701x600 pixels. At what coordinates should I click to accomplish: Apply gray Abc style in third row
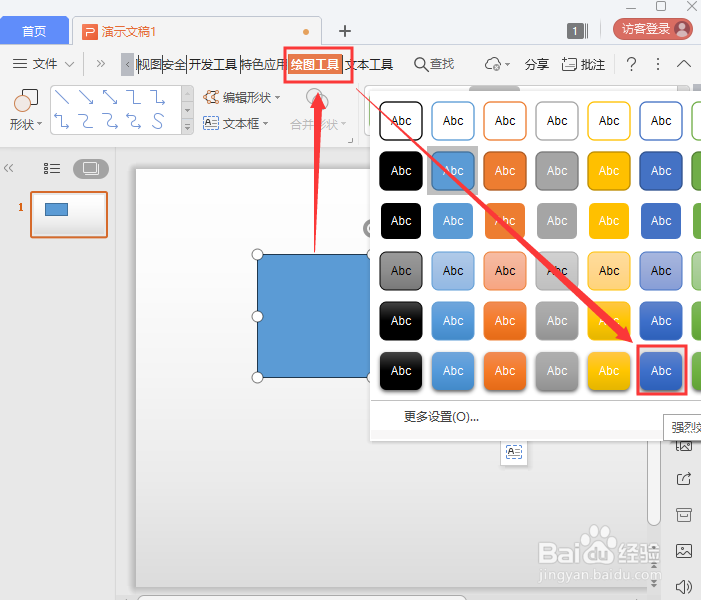(557, 221)
